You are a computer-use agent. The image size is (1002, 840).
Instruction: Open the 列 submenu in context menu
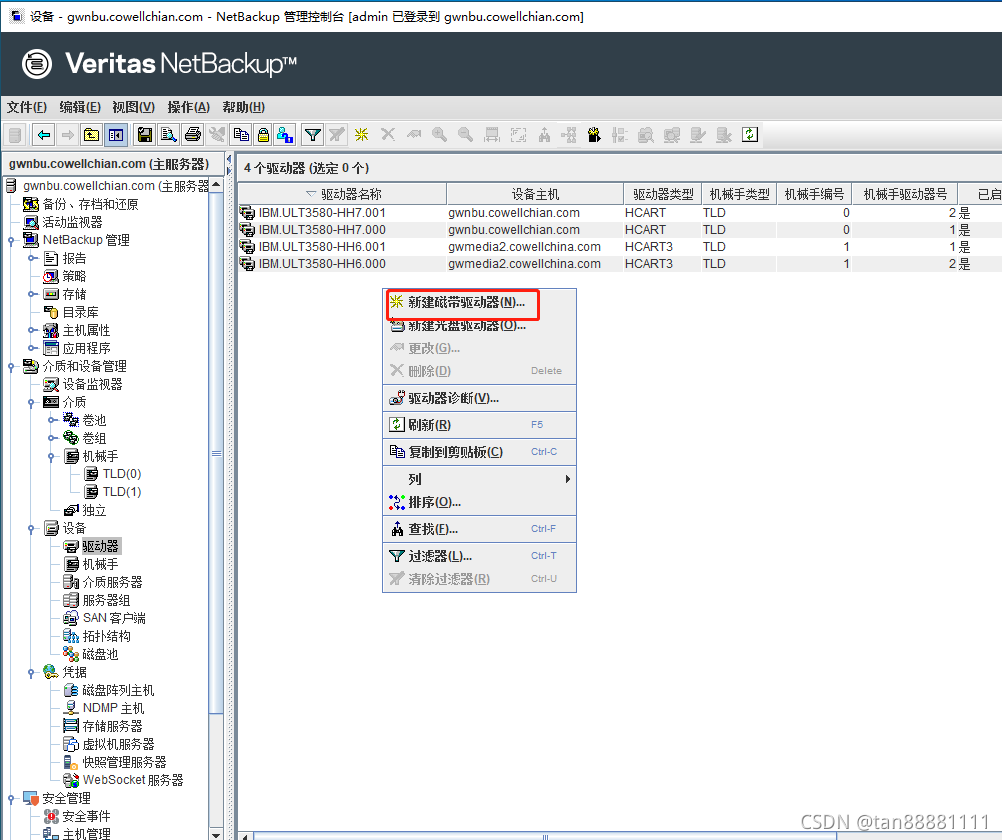479,479
